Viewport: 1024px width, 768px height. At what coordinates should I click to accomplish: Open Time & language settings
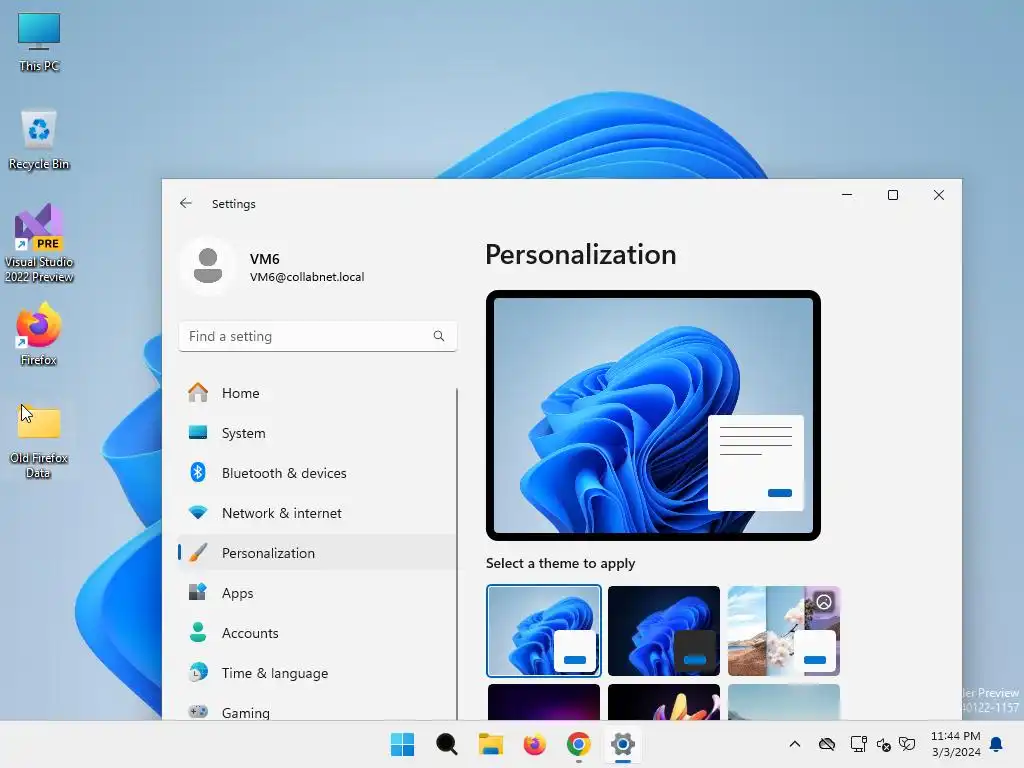[x=317, y=673]
